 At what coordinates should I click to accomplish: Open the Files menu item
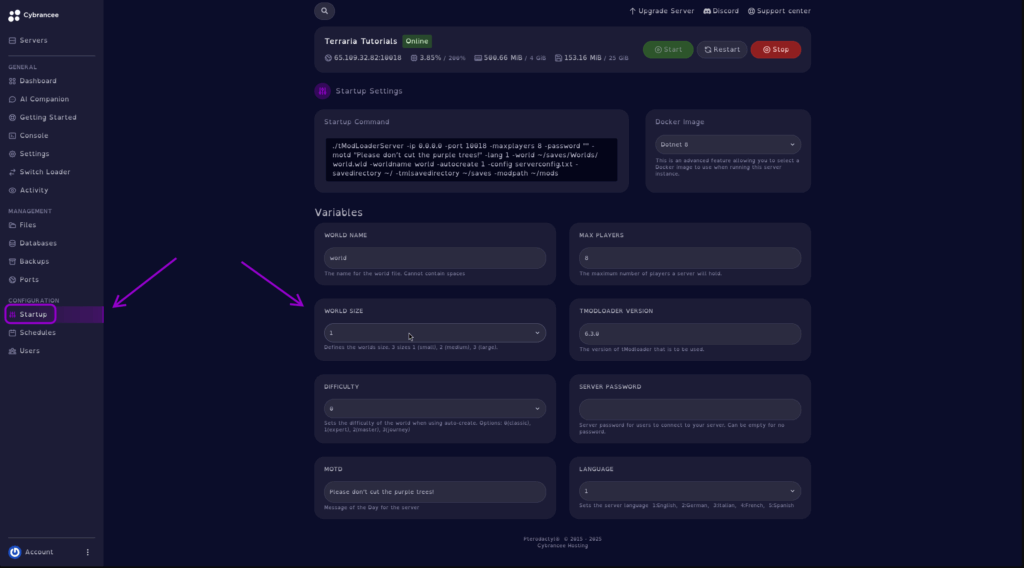27,225
